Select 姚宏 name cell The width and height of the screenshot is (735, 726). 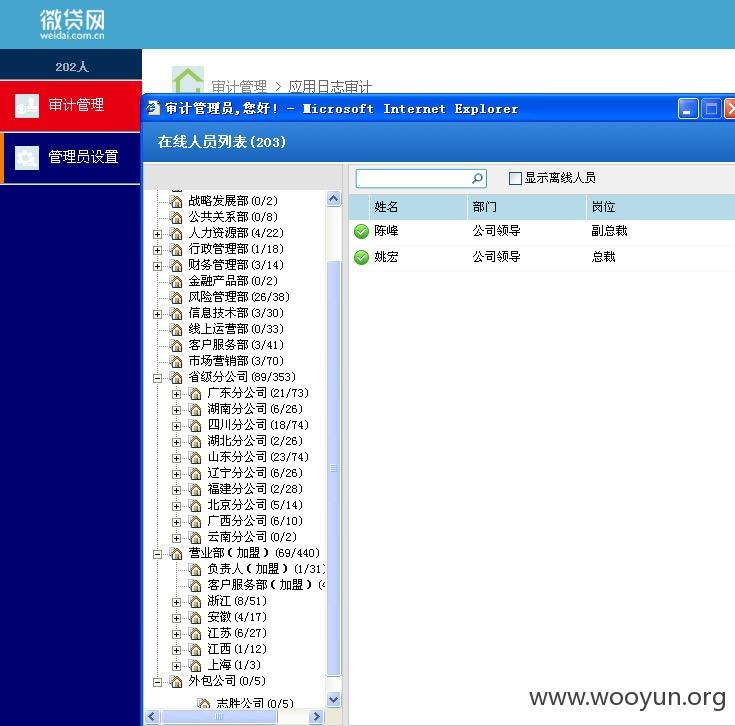tap(386, 257)
